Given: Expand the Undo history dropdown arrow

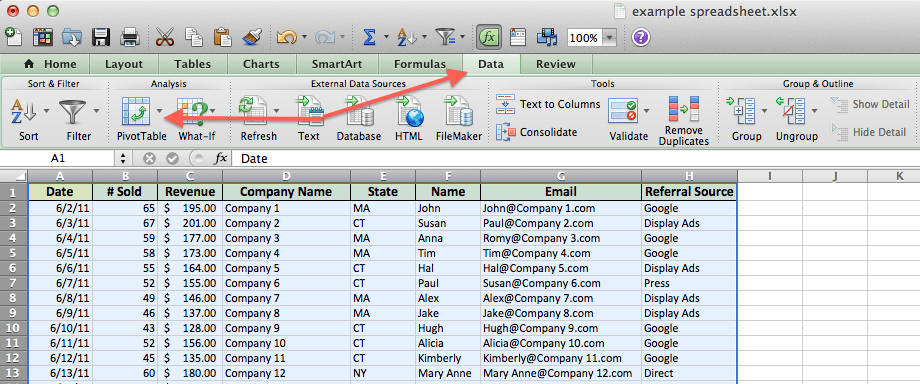Looking at the screenshot, I should coord(305,38).
